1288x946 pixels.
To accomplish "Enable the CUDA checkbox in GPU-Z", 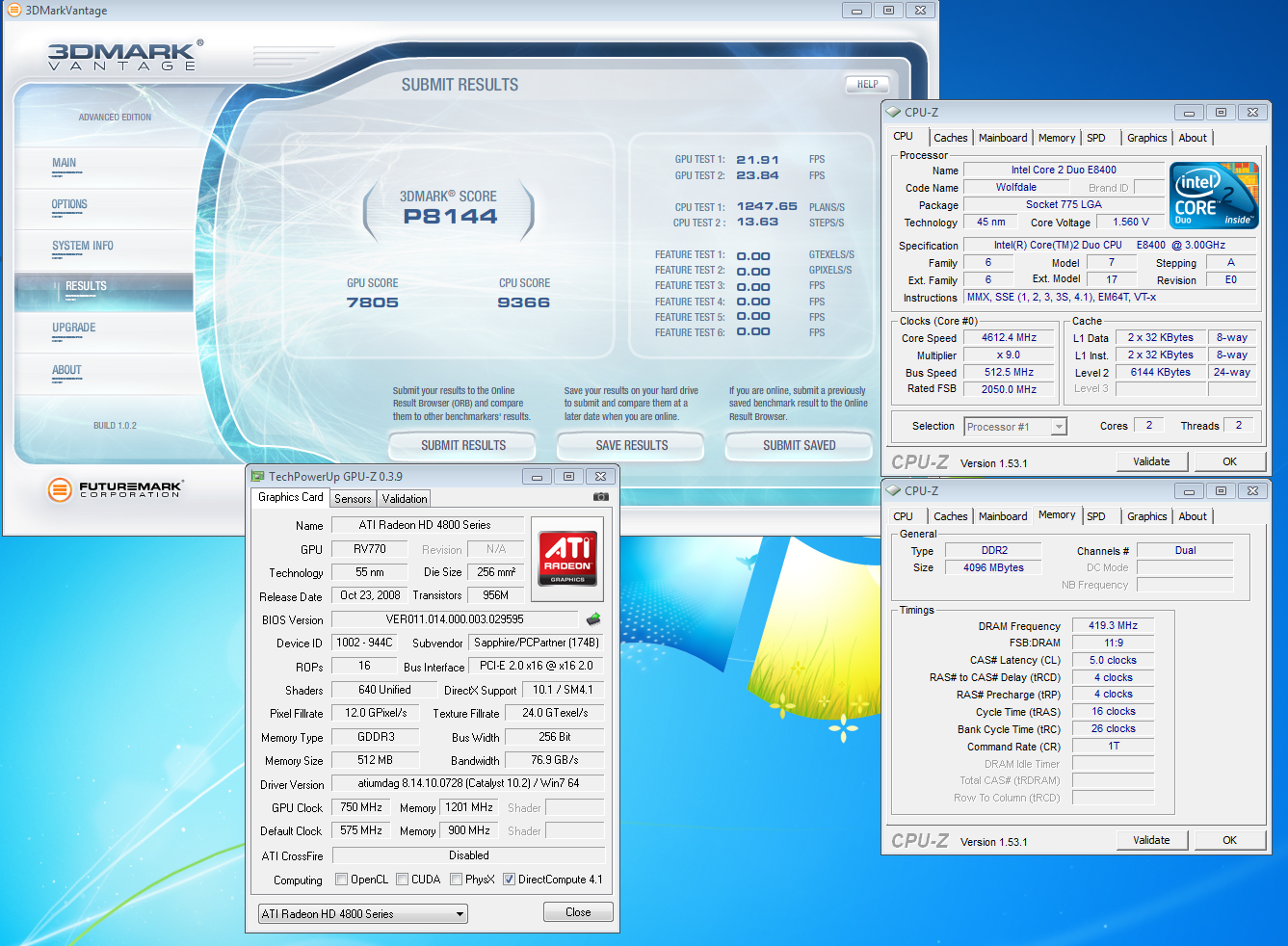I will 402,880.
